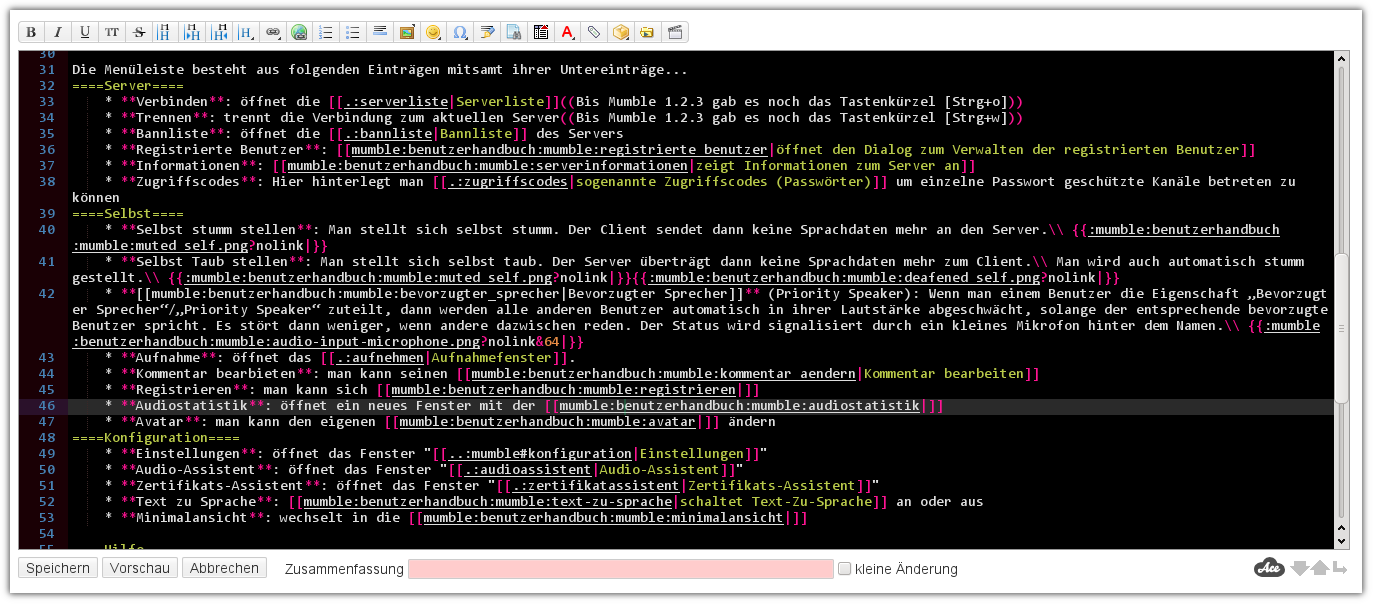Click the word Zugriffscodes in bold on line 38
1374x605 pixels.
tap(188, 182)
